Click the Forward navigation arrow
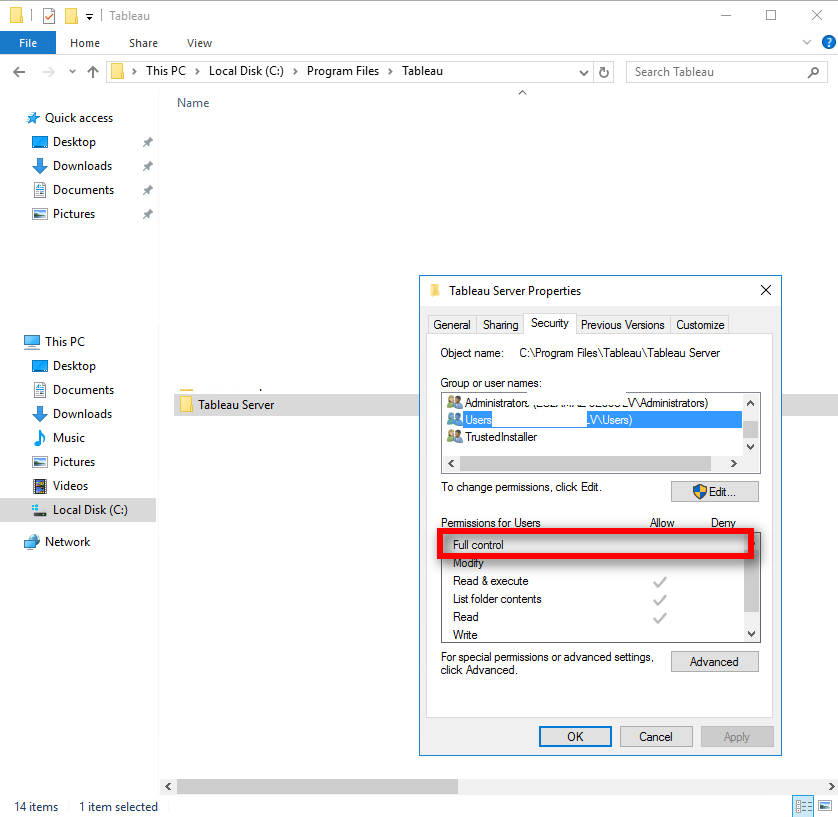 tap(49, 72)
